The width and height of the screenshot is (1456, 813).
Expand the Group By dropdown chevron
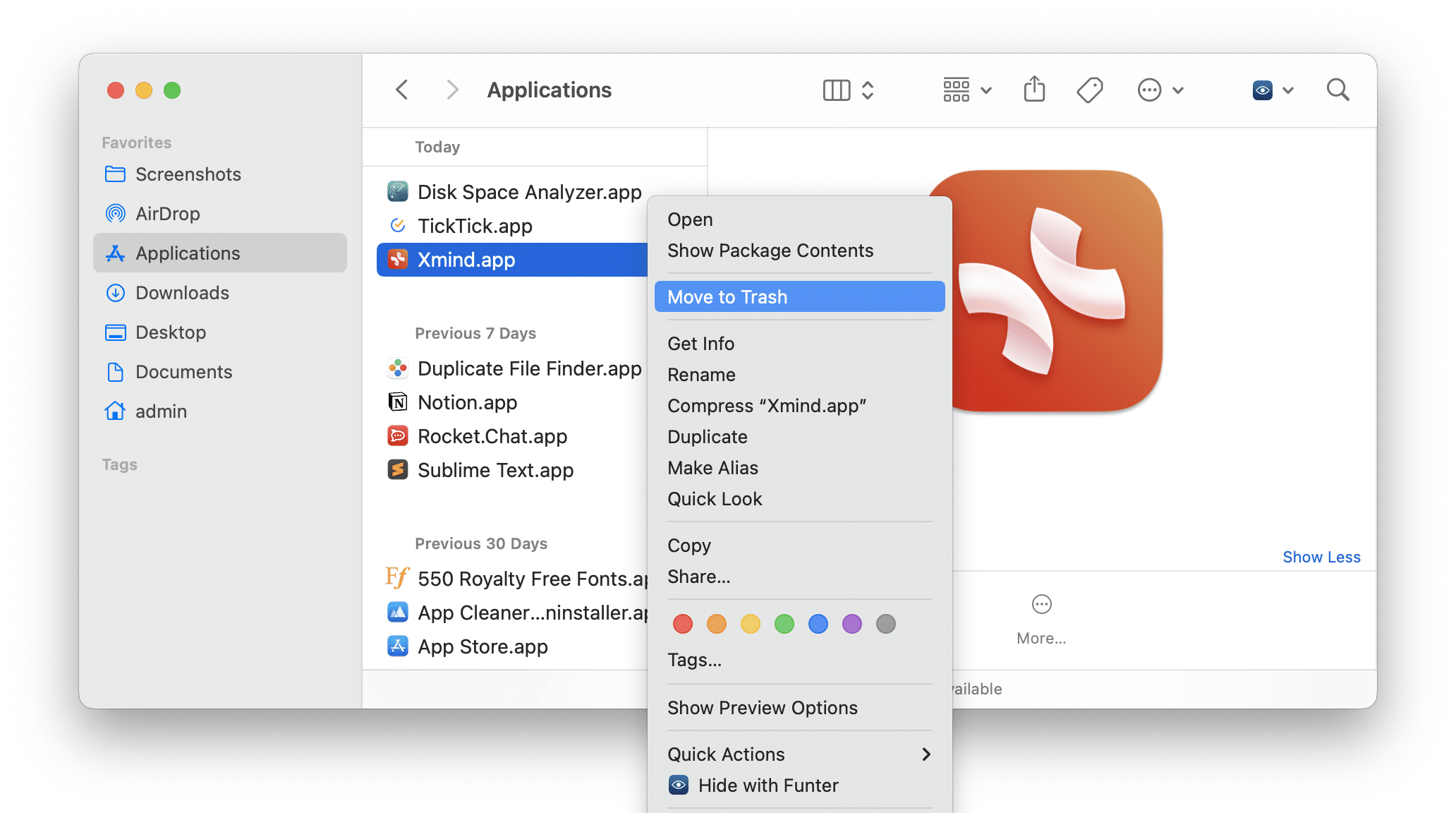click(x=986, y=90)
